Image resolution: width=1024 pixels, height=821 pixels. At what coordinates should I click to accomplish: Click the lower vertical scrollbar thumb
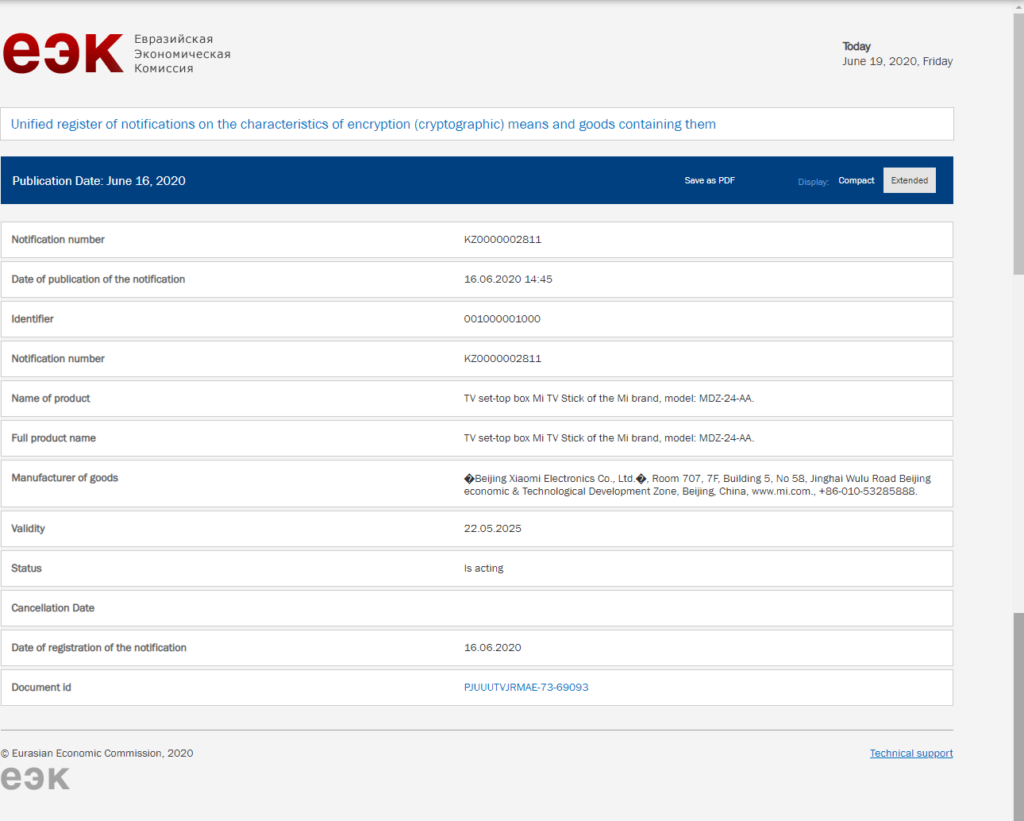(x=1018, y=716)
